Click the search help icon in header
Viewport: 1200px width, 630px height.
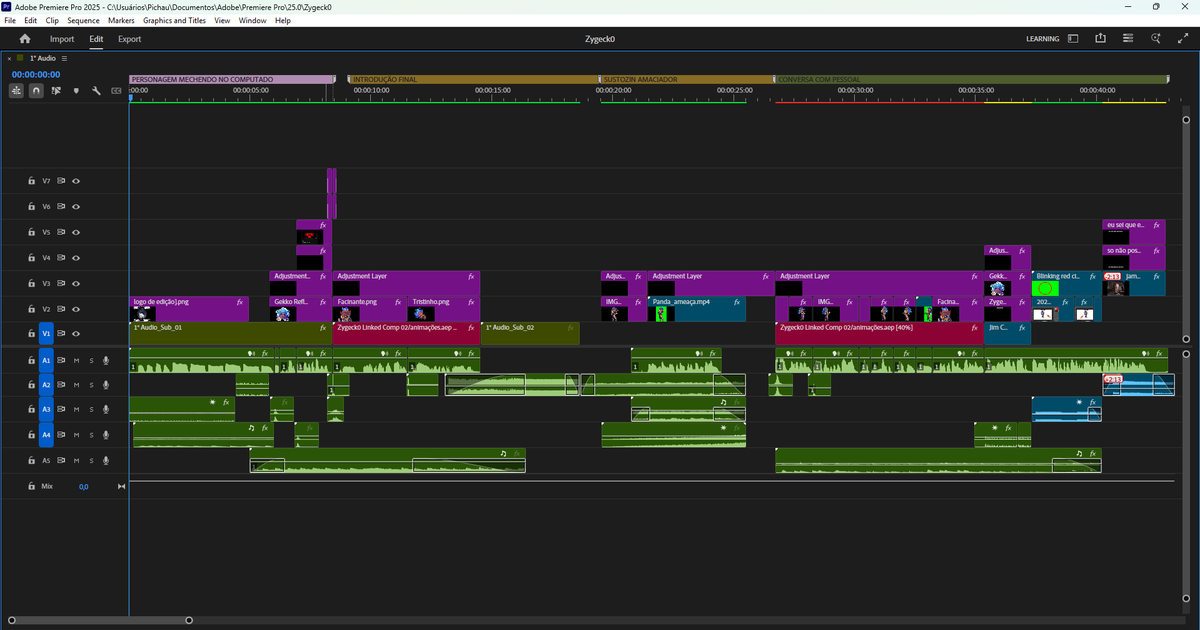pyautogui.click(x=1156, y=39)
